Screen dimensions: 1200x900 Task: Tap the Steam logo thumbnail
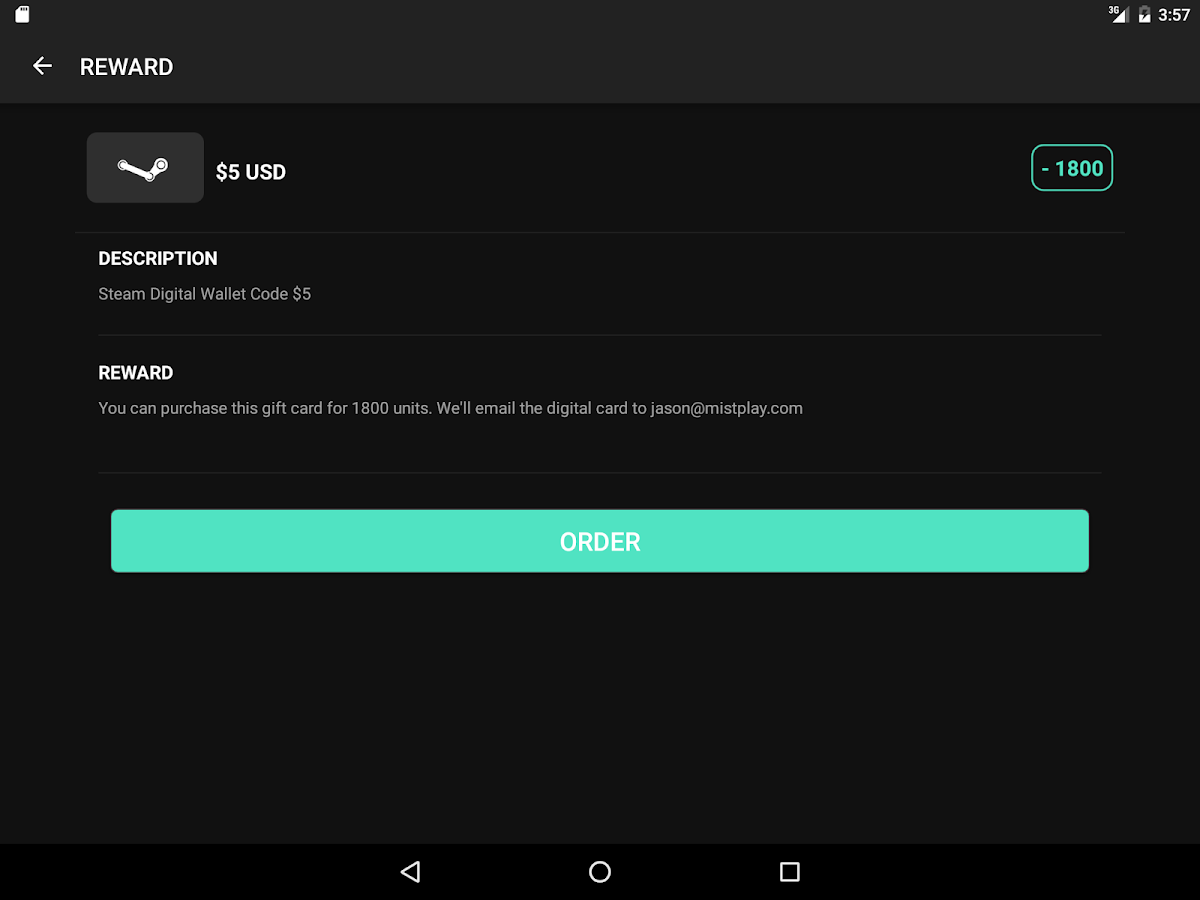tap(145, 168)
